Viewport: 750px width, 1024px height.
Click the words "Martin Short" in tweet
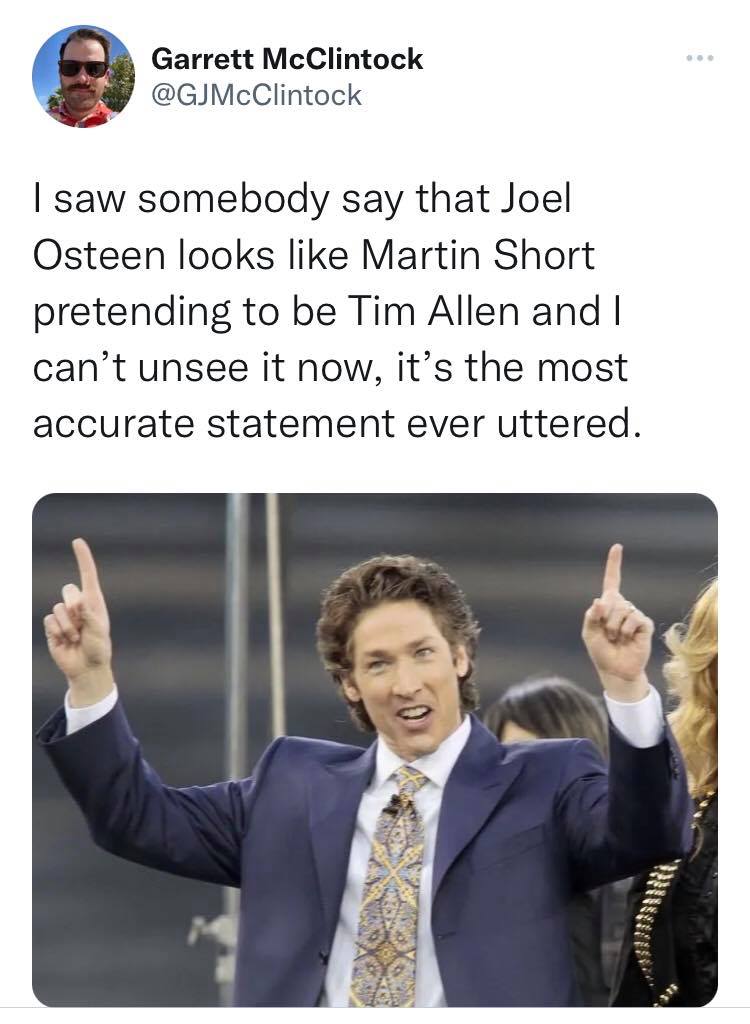click(478, 255)
